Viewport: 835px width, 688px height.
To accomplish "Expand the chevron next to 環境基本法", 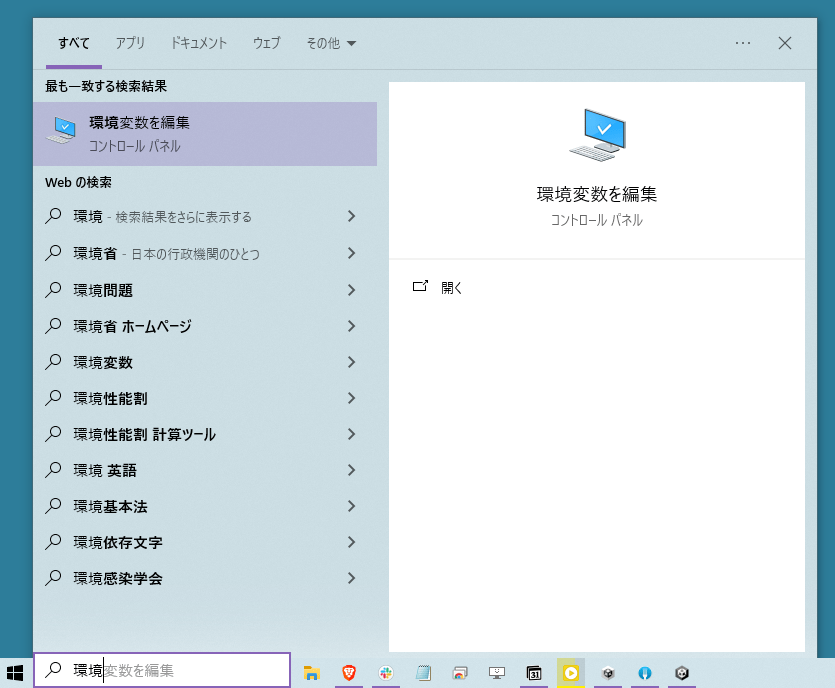I will pos(351,506).
